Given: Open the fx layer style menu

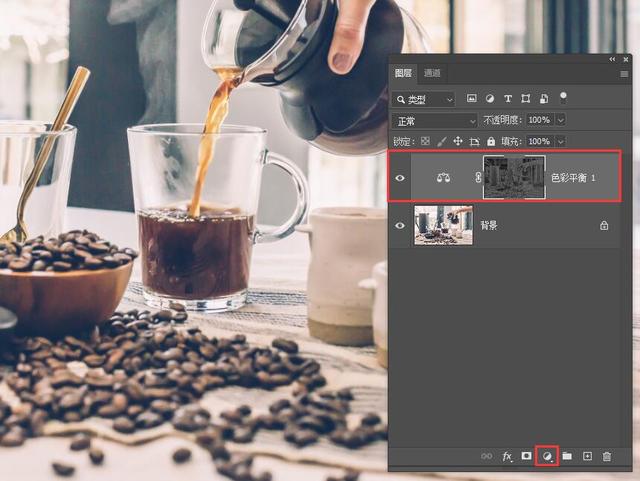Looking at the screenshot, I should coord(507,457).
